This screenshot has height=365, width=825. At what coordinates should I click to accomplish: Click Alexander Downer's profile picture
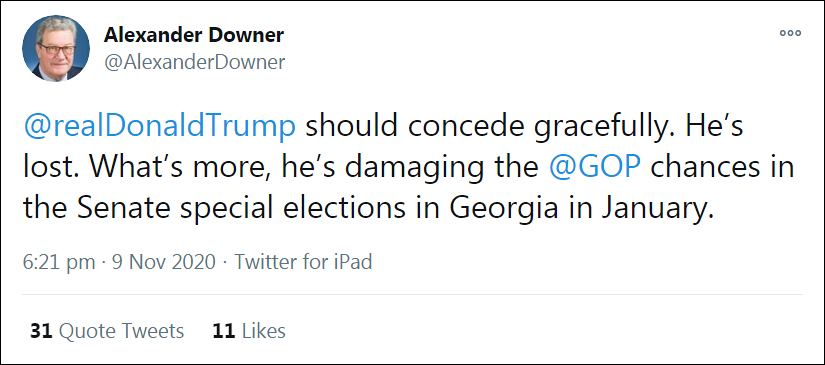[56, 48]
